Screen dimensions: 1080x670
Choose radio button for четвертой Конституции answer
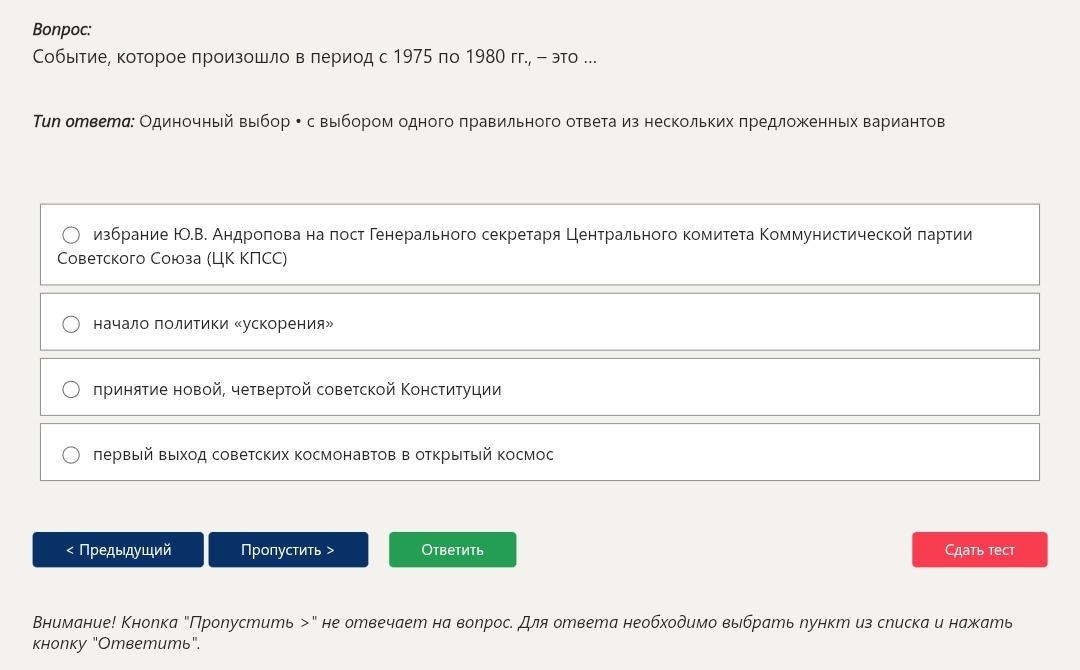71,389
